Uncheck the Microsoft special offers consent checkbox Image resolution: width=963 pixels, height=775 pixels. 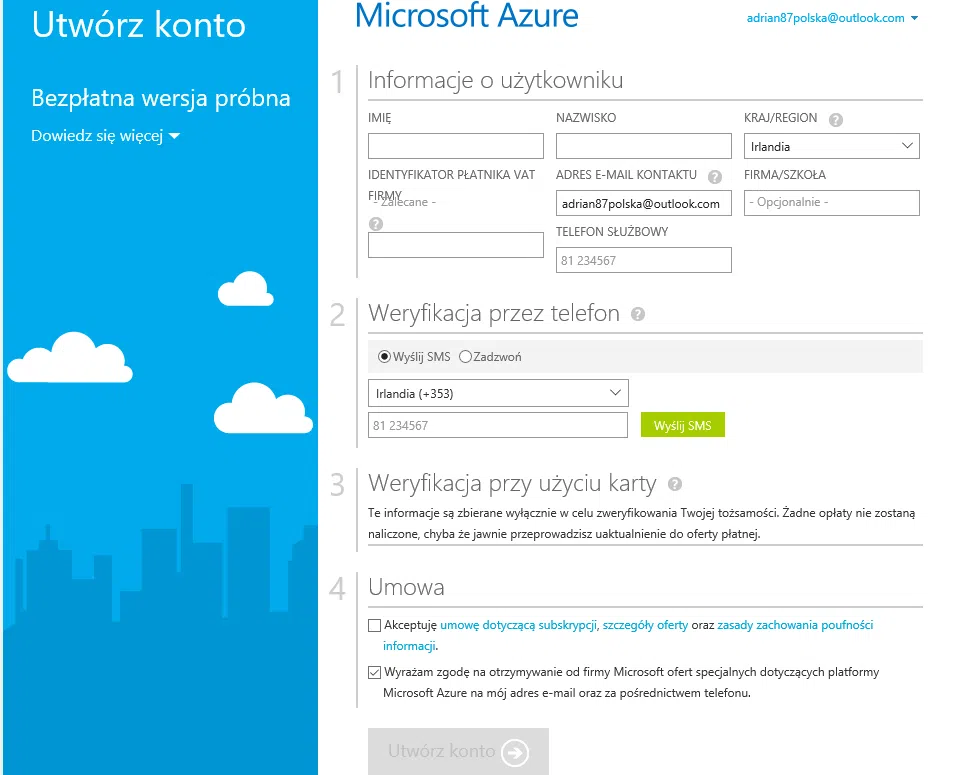coord(375,673)
